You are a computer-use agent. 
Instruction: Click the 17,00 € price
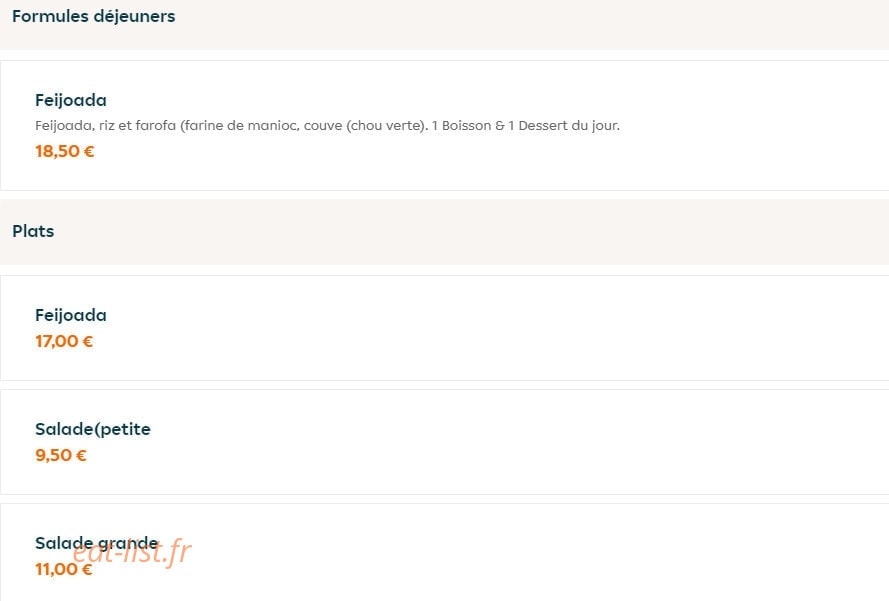tap(64, 341)
